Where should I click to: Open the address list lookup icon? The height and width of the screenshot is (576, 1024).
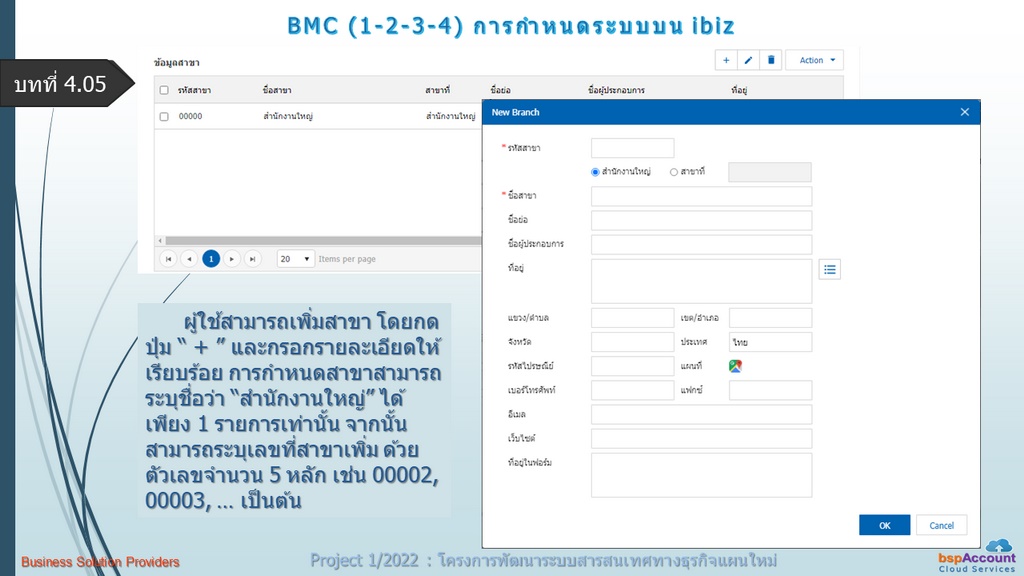829,270
